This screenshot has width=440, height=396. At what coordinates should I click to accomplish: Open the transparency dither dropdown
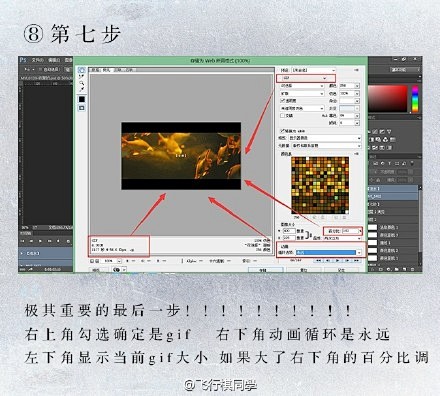pos(302,108)
